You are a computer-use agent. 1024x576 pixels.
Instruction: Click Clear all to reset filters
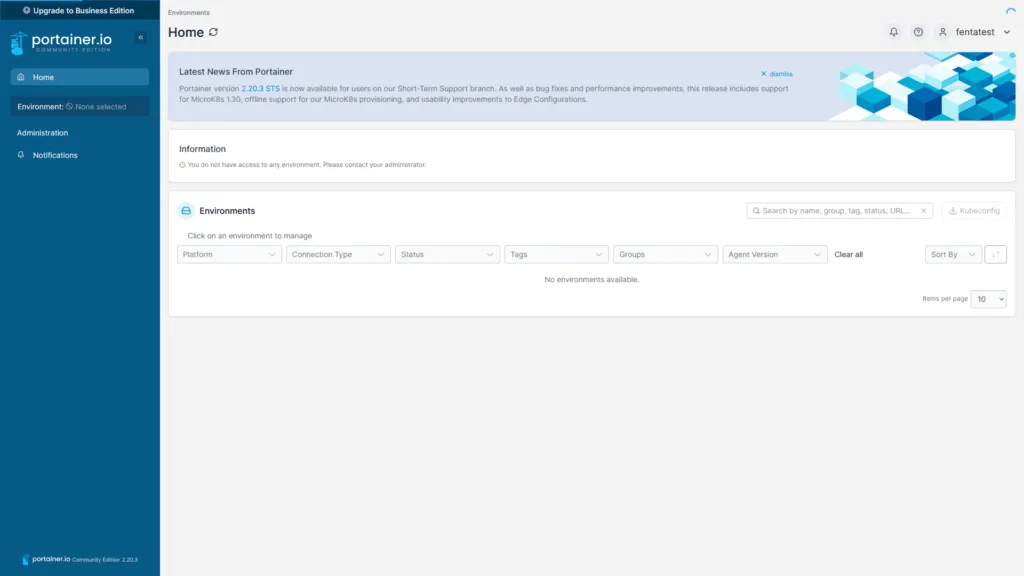click(x=848, y=254)
